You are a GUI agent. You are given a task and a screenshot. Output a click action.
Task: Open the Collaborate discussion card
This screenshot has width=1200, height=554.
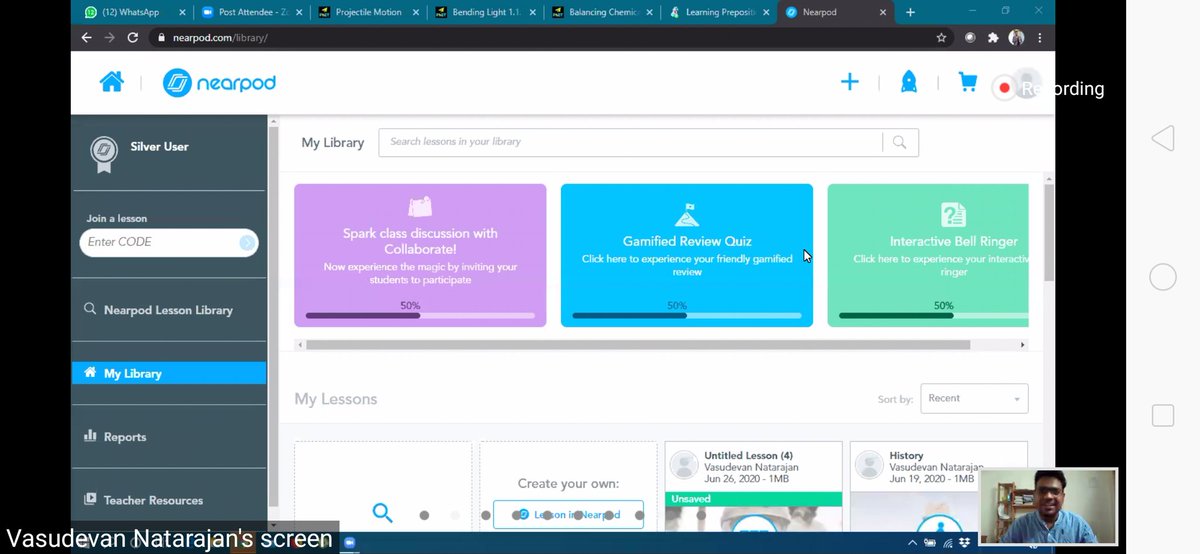click(x=420, y=255)
